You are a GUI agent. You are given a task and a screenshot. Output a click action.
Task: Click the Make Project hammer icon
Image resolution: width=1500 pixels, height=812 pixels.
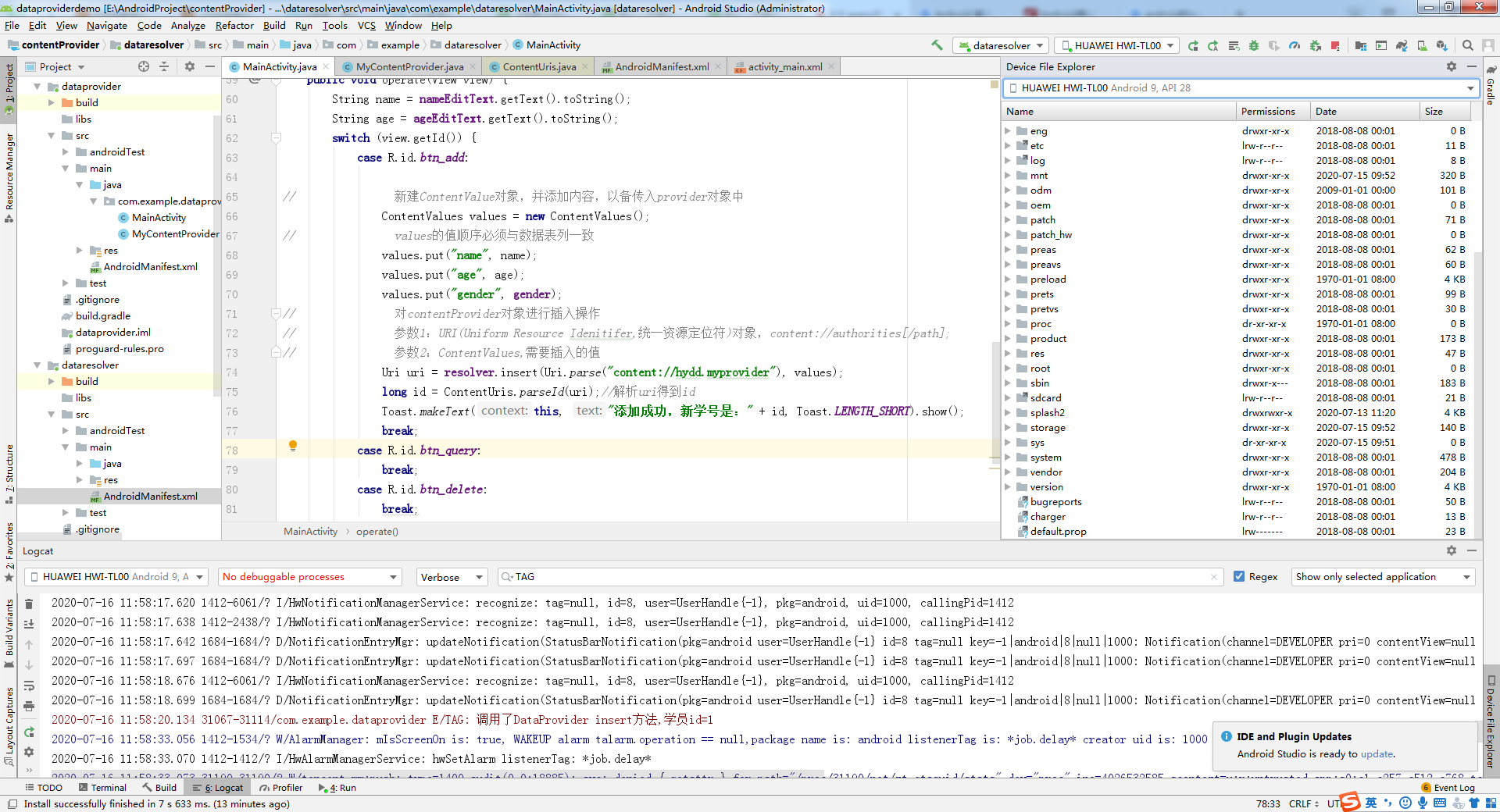click(x=937, y=45)
